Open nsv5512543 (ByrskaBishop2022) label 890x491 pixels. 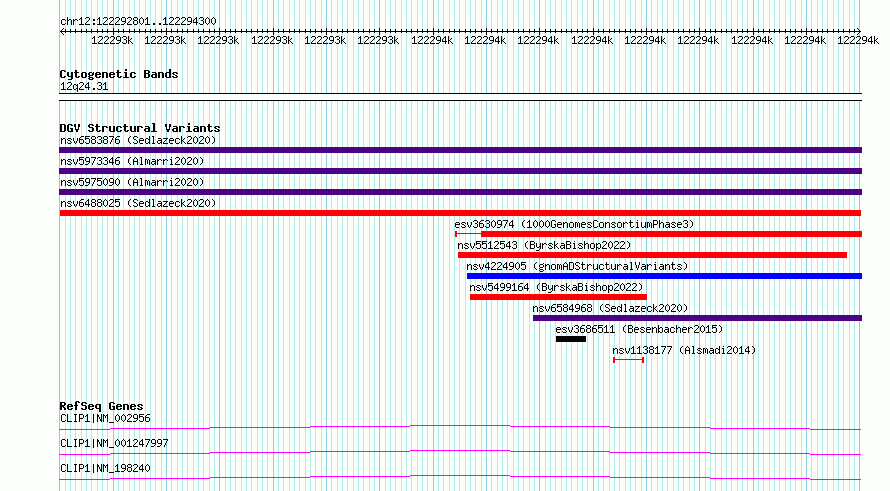click(x=544, y=245)
